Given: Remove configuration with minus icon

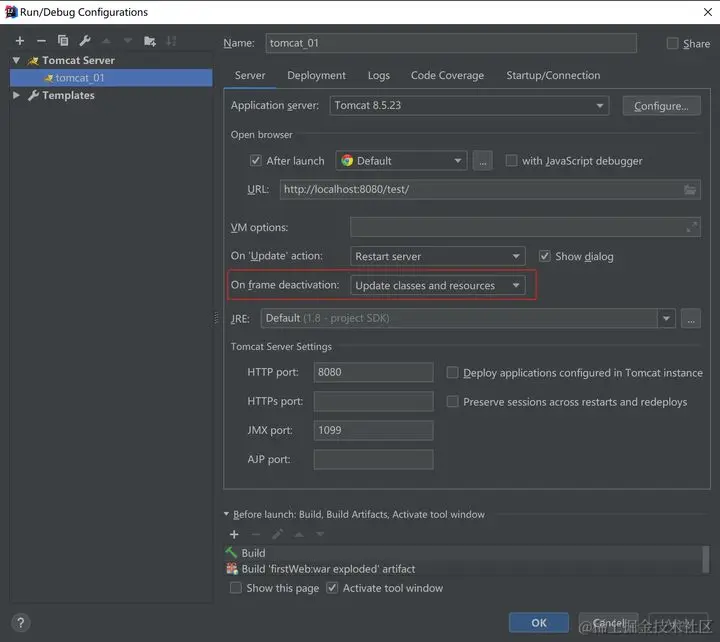Looking at the screenshot, I should 41,41.
